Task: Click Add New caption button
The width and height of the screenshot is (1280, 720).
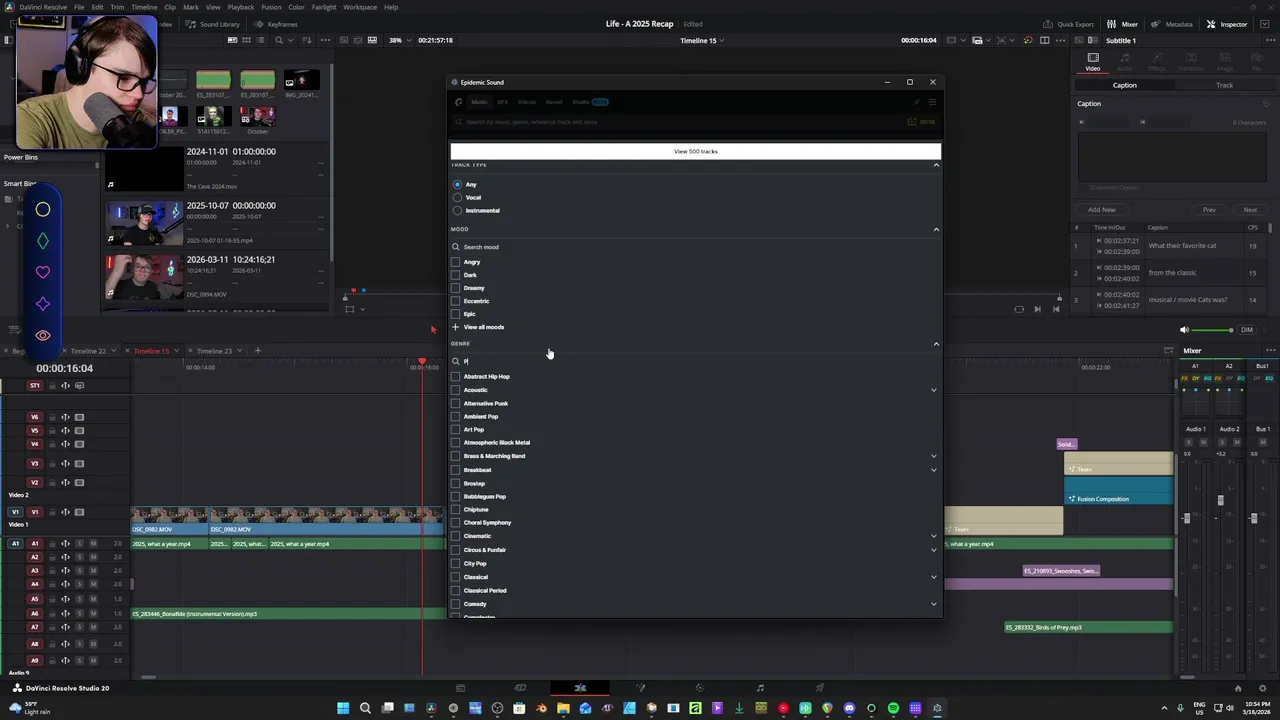Action: pyautogui.click(x=1101, y=210)
